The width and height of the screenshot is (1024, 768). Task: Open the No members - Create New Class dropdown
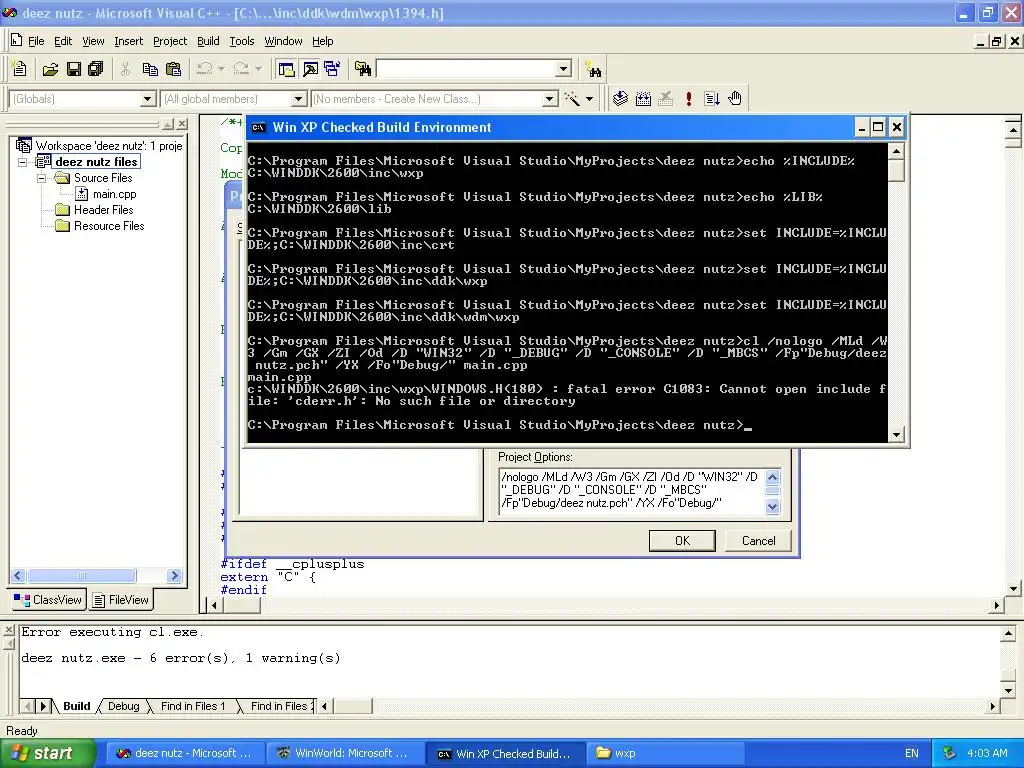coord(550,99)
